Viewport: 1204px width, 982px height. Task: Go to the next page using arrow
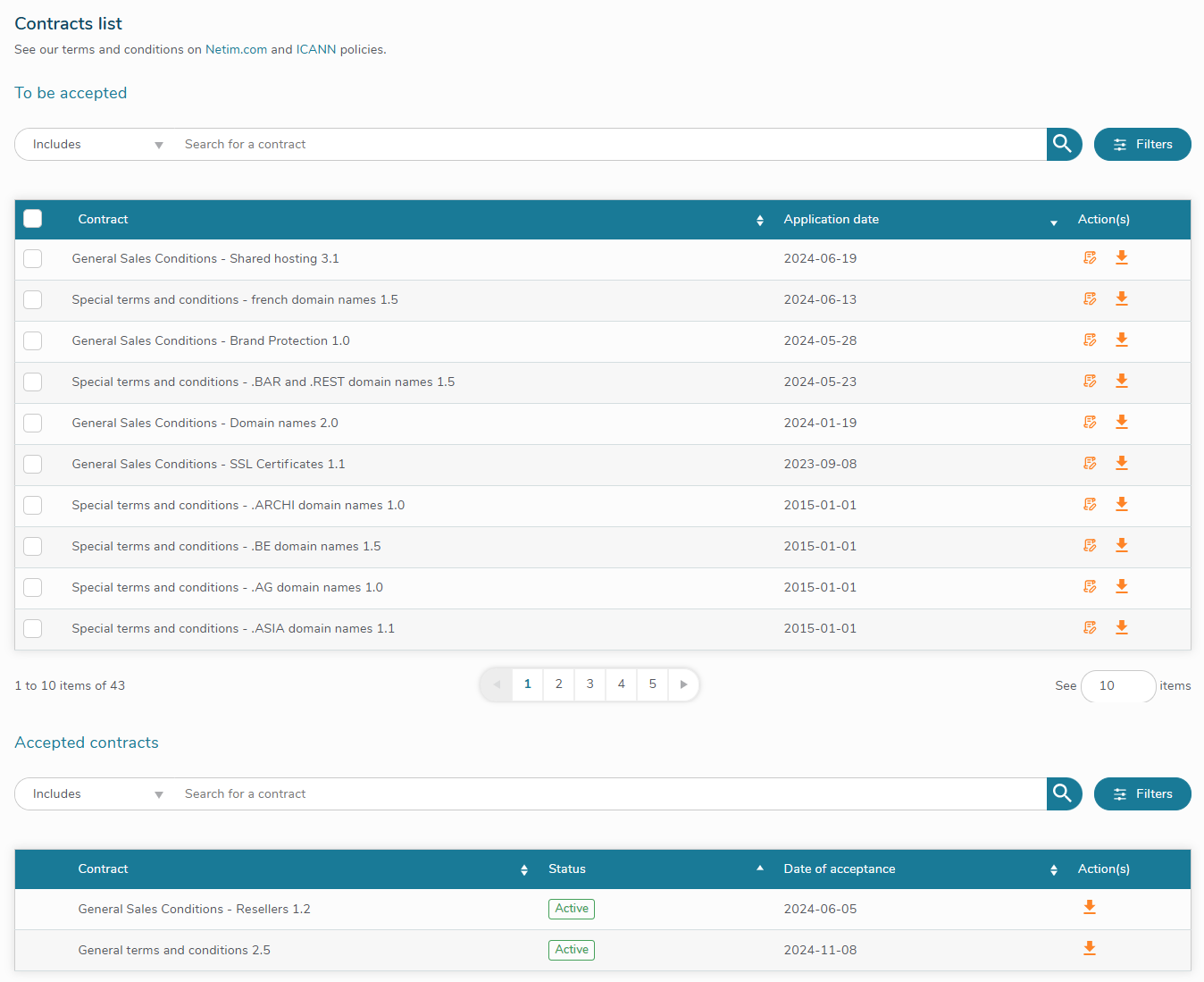click(683, 684)
